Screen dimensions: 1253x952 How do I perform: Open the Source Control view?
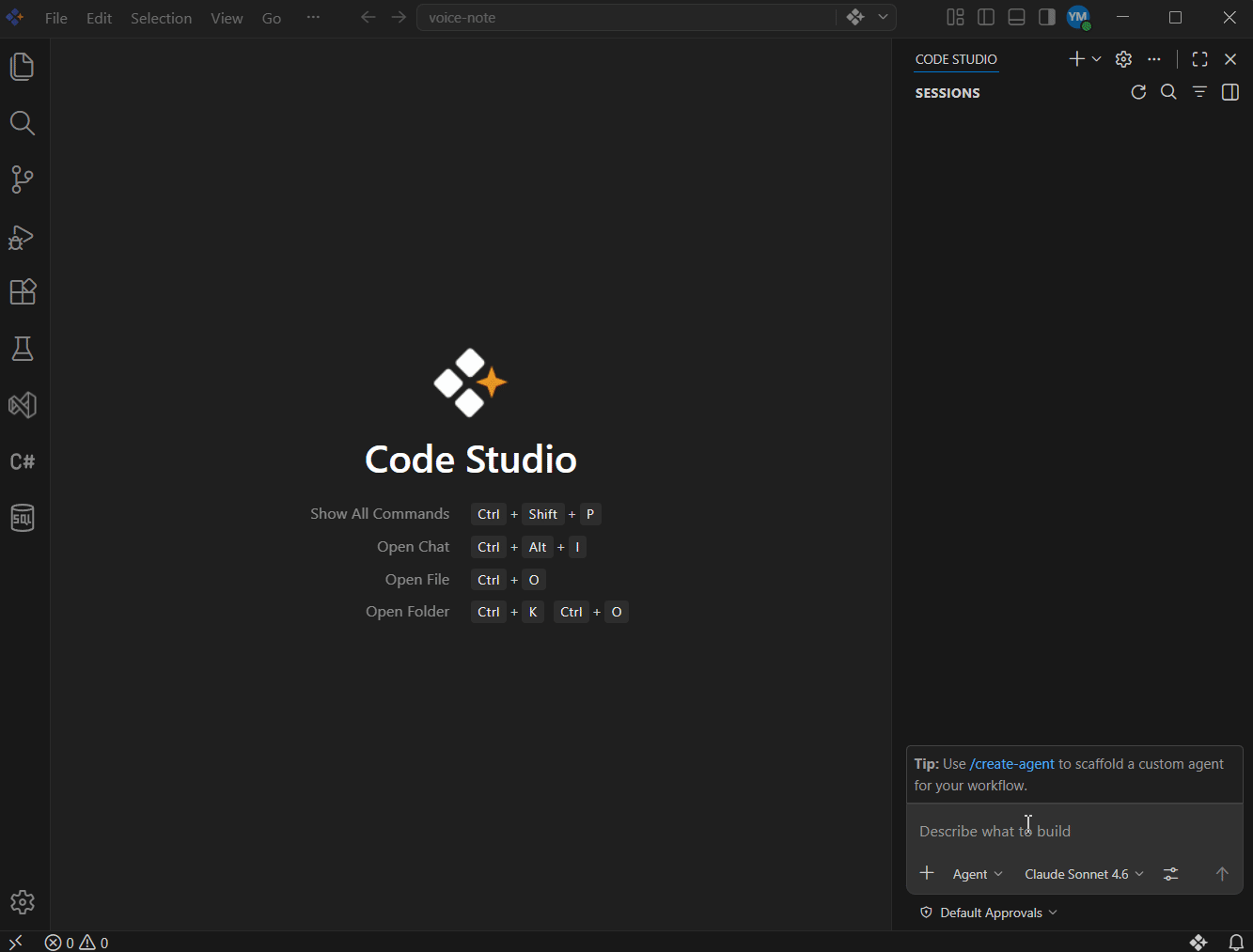[23, 179]
